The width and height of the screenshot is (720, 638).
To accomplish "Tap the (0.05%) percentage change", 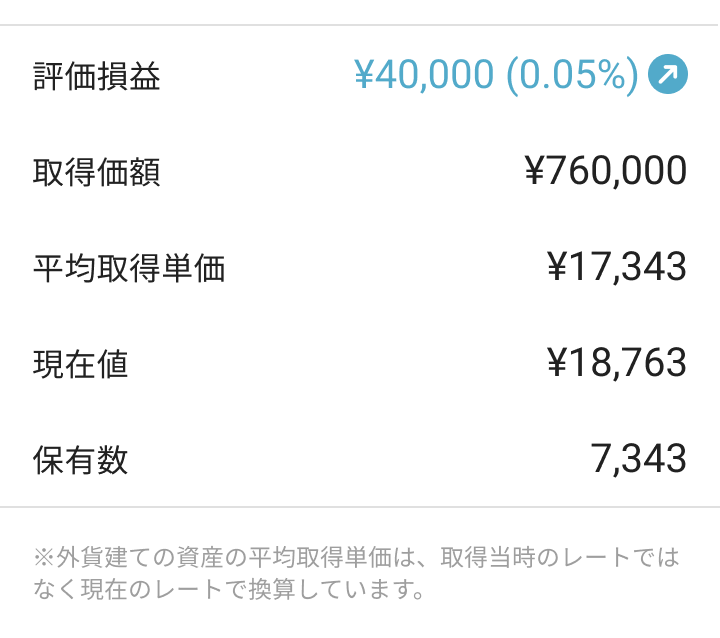I will (x=571, y=76).
